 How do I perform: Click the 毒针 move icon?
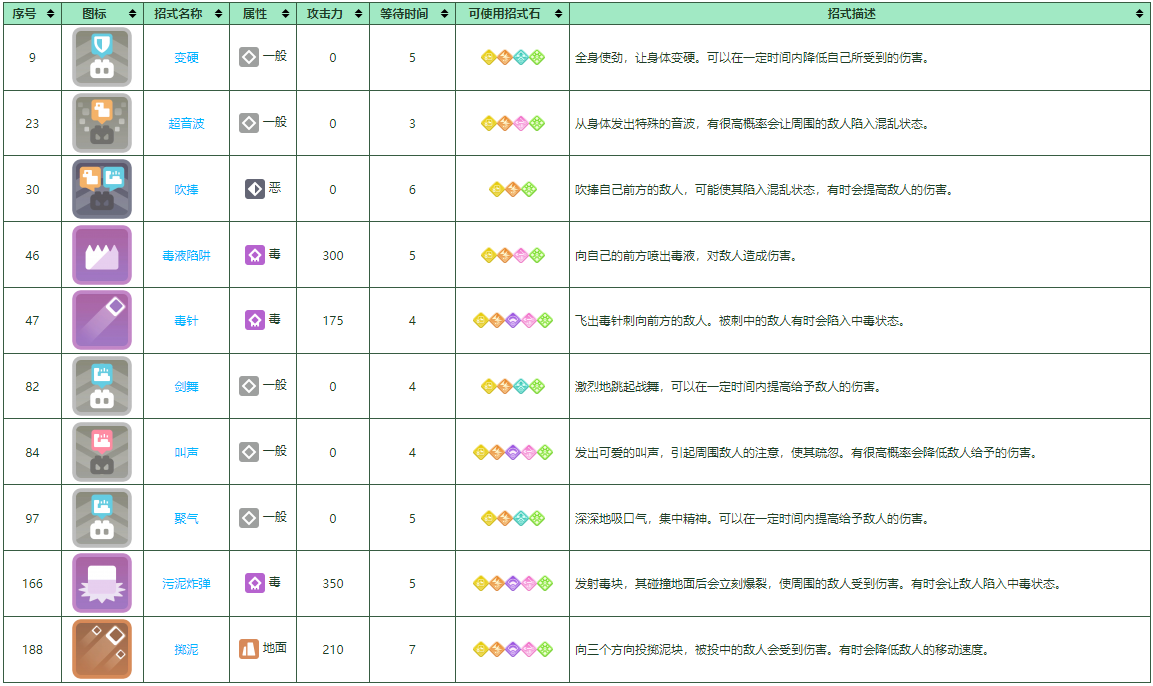tap(102, 320)
